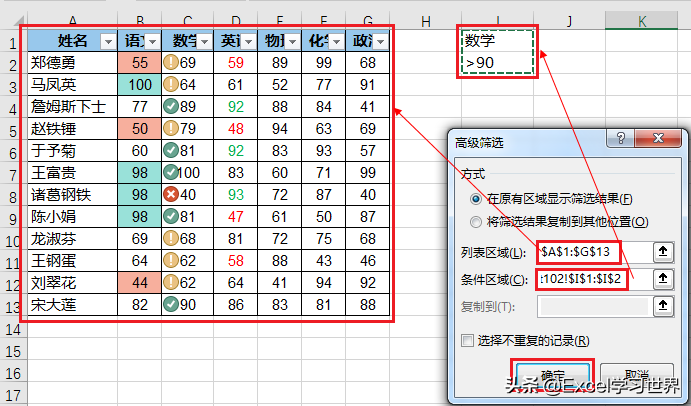Click column header J
691x406 pixels.
[569, 21]
